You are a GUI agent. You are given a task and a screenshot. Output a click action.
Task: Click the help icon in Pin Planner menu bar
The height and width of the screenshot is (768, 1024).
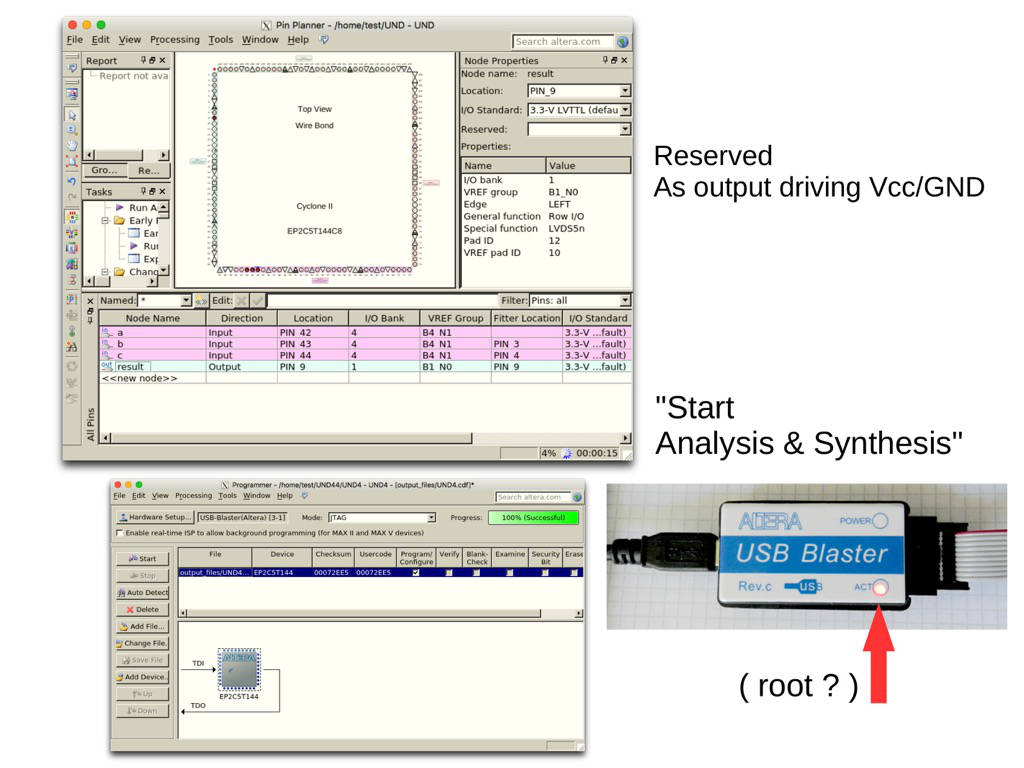[x=324, y=40]
